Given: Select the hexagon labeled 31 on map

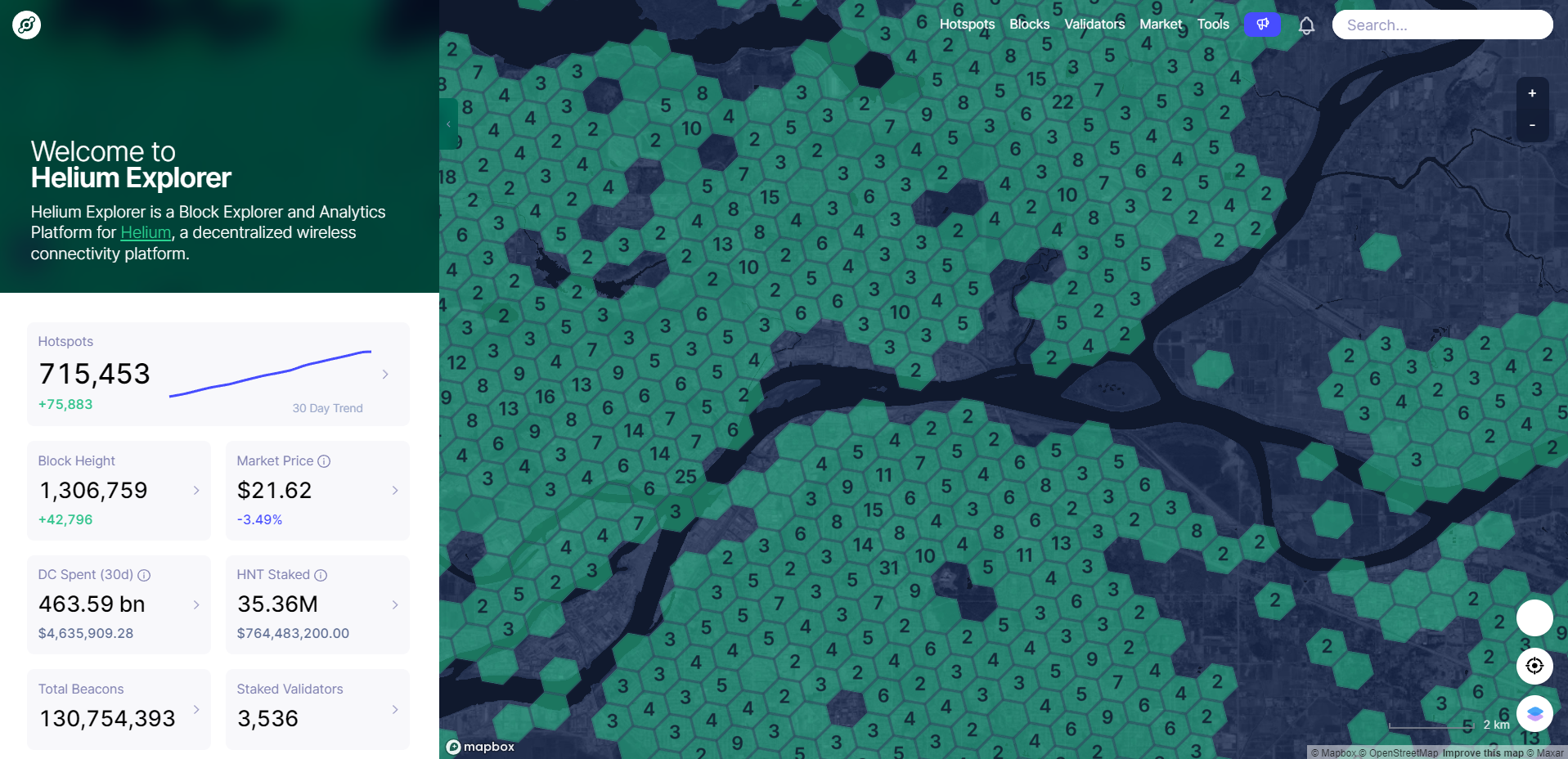Looking at the screenshot, I should pyautogui.click(x=889, y=568).
